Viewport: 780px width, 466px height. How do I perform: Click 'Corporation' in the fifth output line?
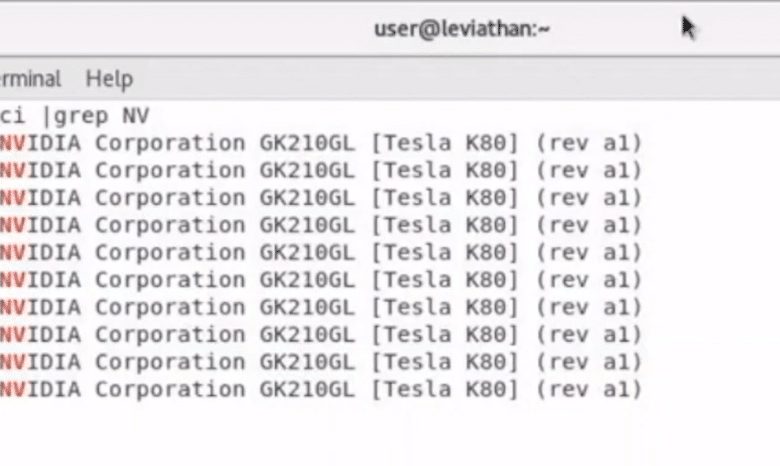tap(170, 253)
